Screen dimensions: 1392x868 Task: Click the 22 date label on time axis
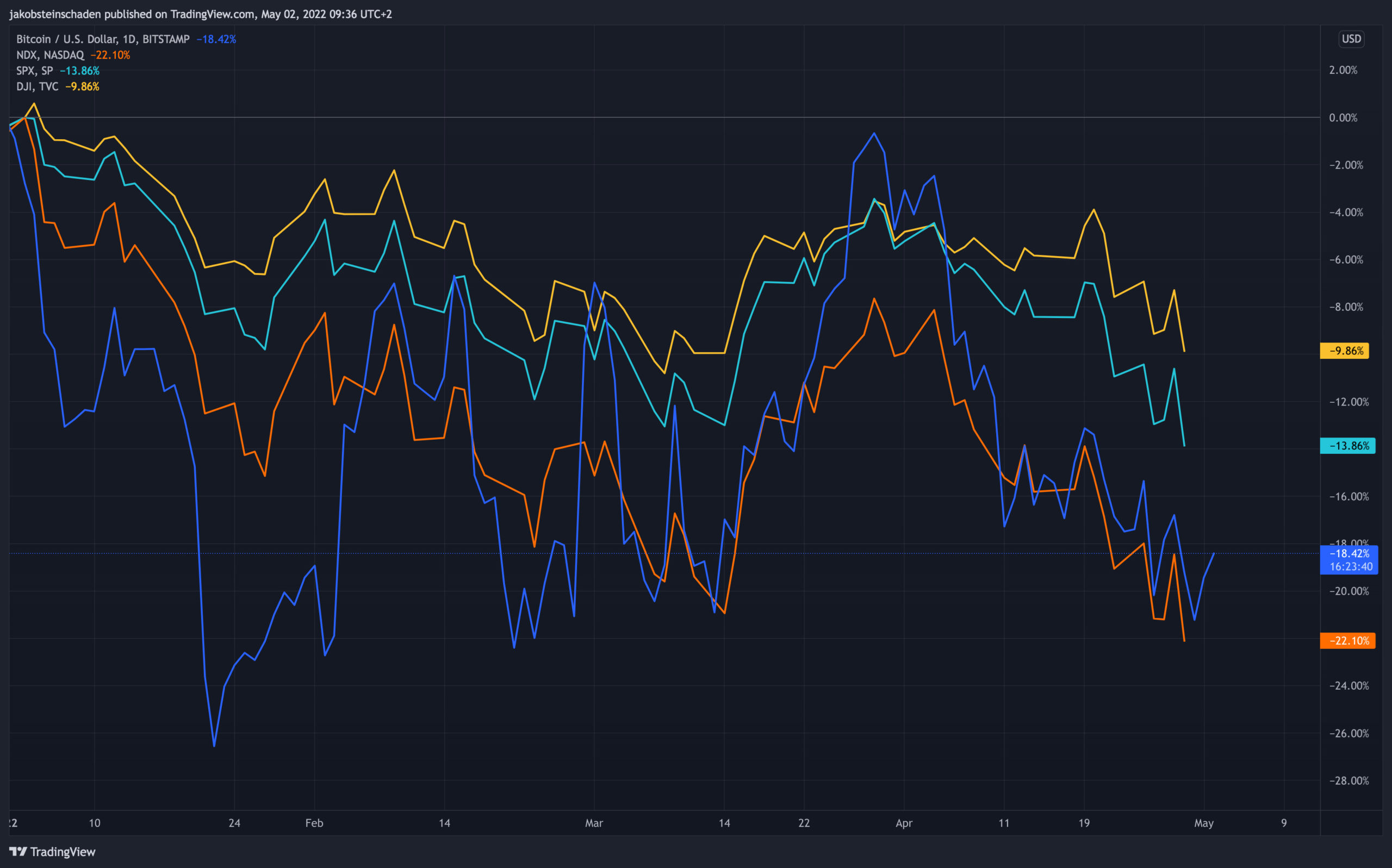coord(804,823)
